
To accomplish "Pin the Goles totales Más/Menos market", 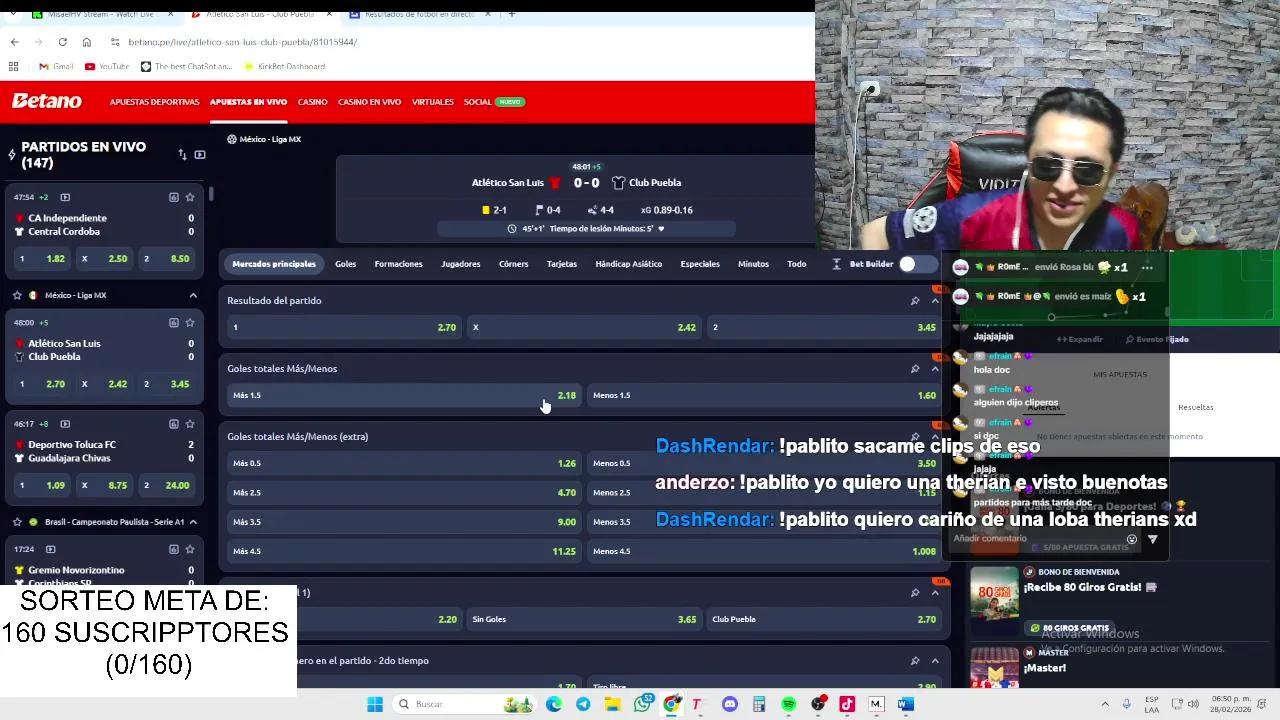I will [x=914, y=369].
